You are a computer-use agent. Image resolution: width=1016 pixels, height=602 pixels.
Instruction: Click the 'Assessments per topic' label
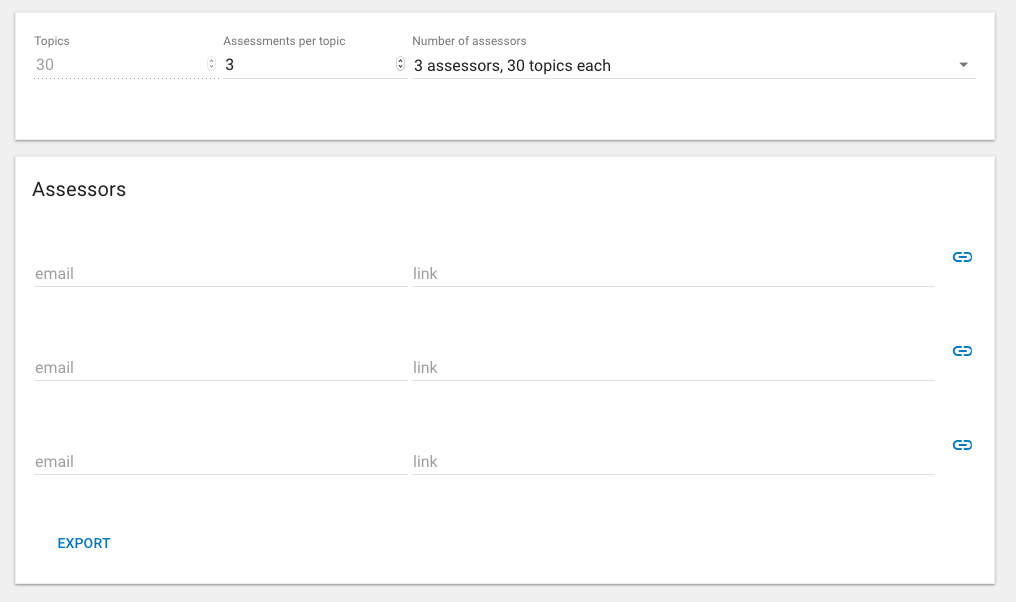(x=284, y=41)
